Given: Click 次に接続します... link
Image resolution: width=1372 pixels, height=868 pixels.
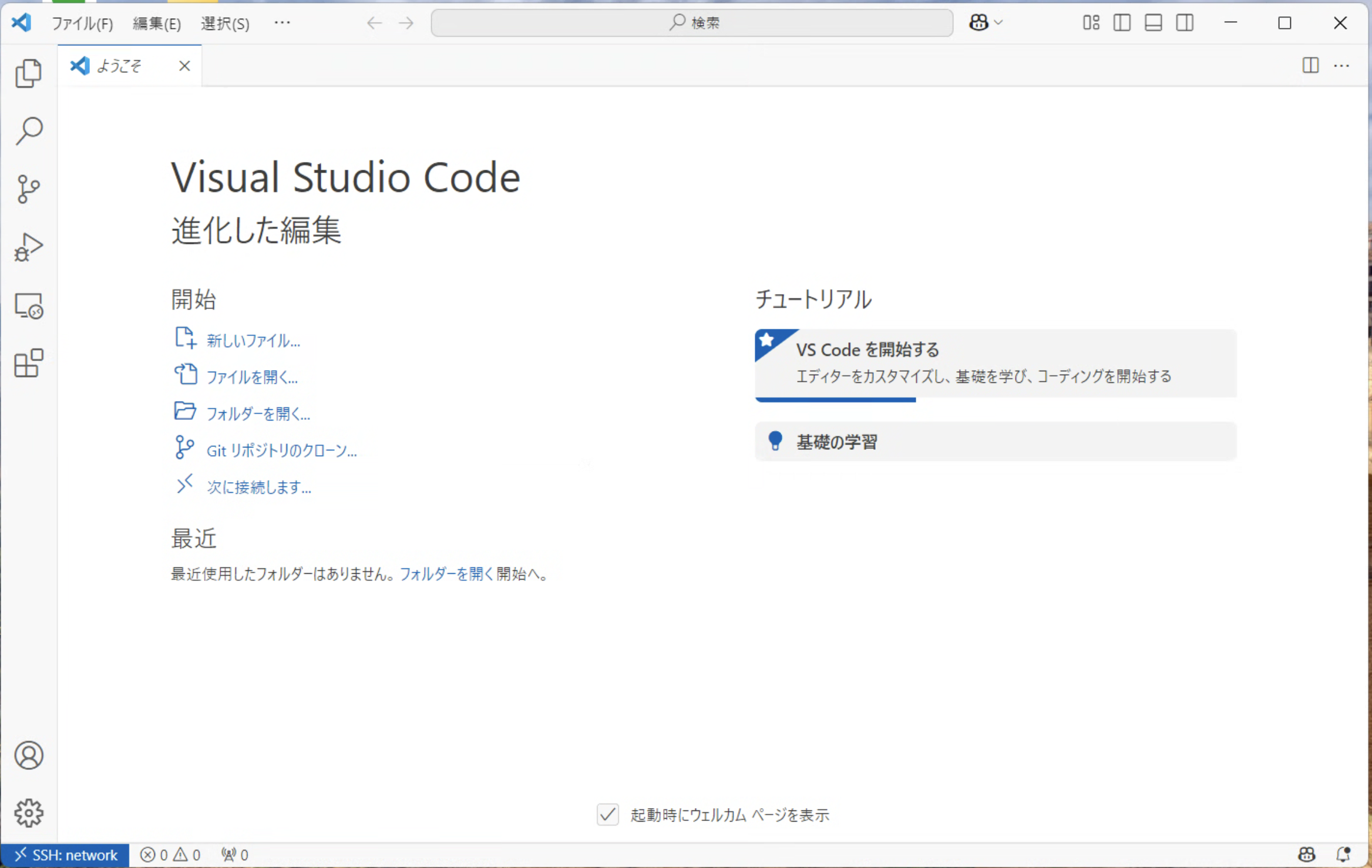Looking at the screenshot, I should tap(259, 487).
